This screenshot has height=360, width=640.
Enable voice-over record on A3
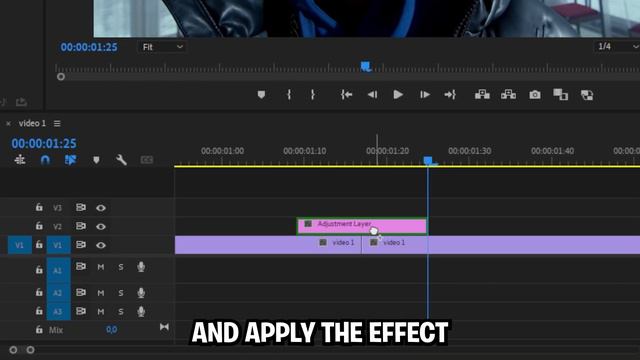(x=141, y=311)
